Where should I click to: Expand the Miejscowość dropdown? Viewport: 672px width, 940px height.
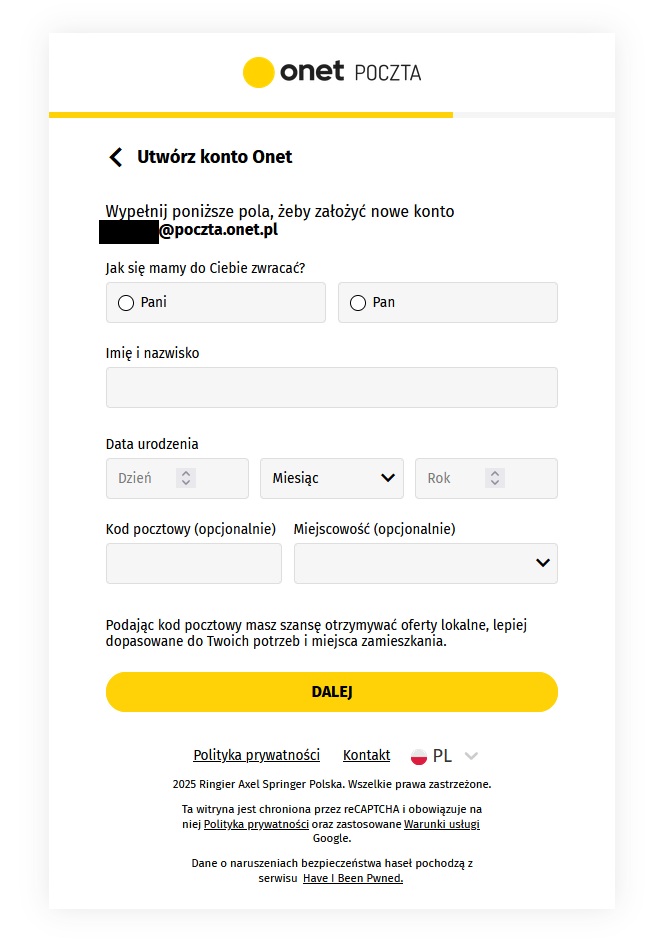(x=426, y=563)
